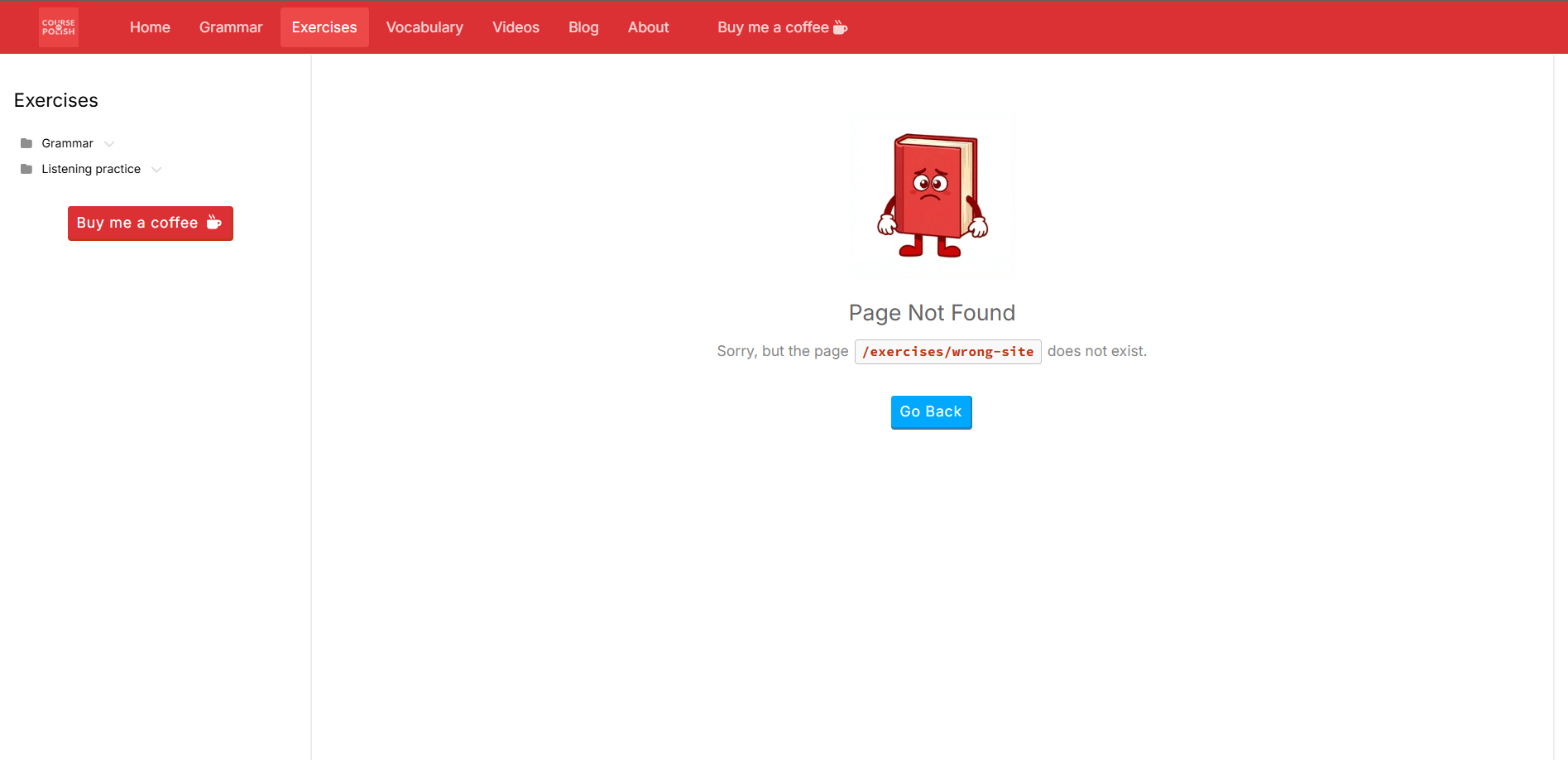Viewport: 1568px width, 760px height.
Task: Click the Course Polish logo icon
Action: tap(58, 26)
